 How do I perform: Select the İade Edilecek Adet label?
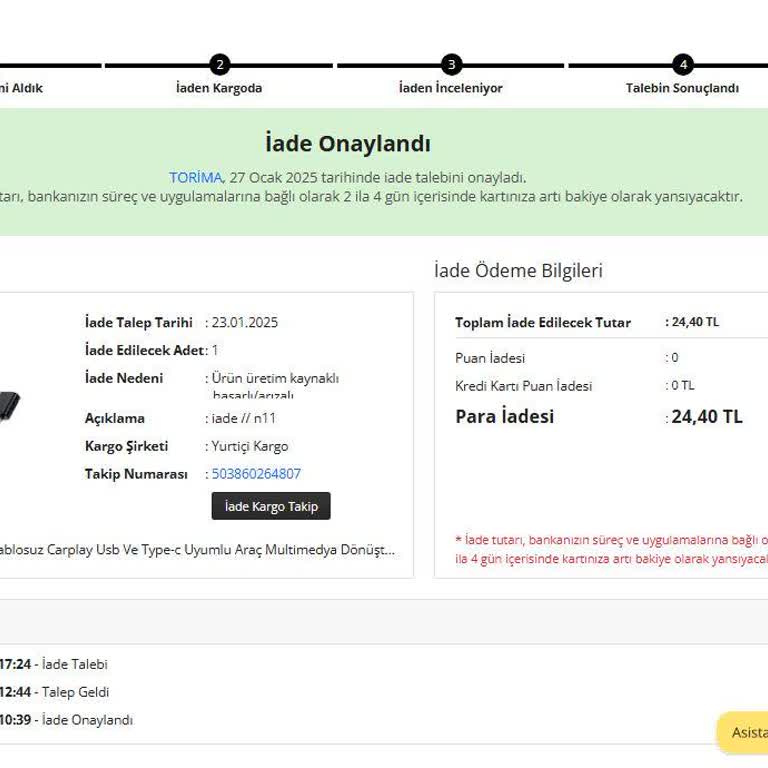[144, 350]
